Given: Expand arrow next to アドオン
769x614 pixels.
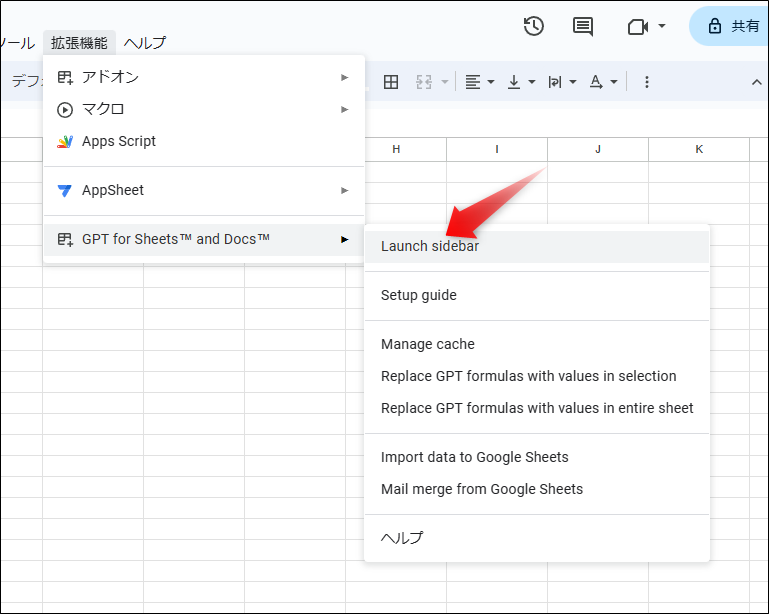Looking at the screenshot, I should [x=345, y=77].
